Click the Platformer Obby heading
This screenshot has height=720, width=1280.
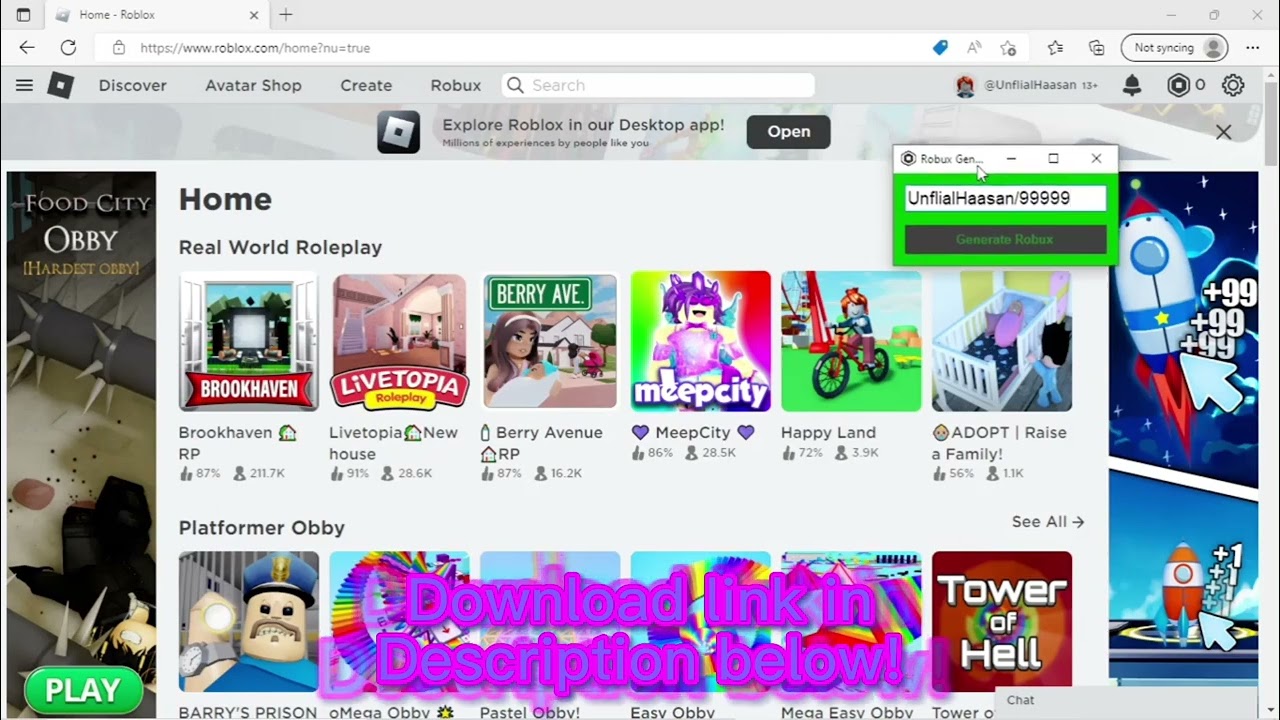tap(262, 528)
